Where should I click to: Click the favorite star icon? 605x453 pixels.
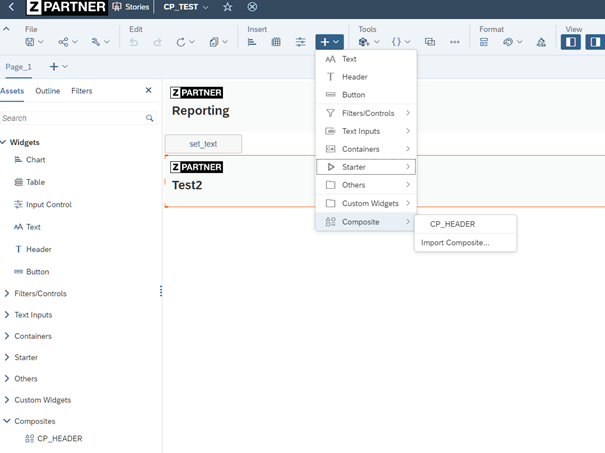click(227, 7)
